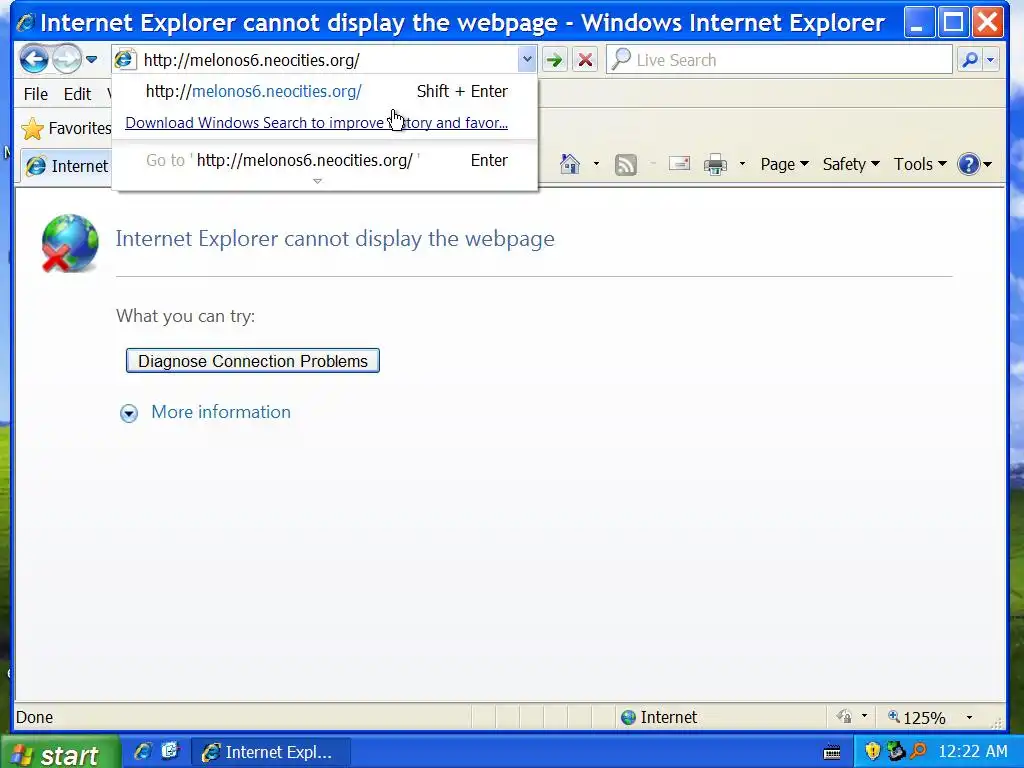The height and width of the screenshot is (768, 1024).
Task: Click the red Stop button
Action: [x=585, y=60]
